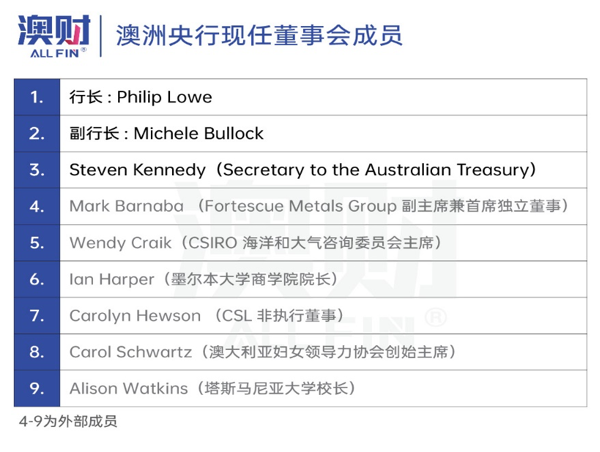Screen dimensions: 600x452
Task: Click Steven Kennedy Treasury Secretary row
Action: (x=323, y=170)
